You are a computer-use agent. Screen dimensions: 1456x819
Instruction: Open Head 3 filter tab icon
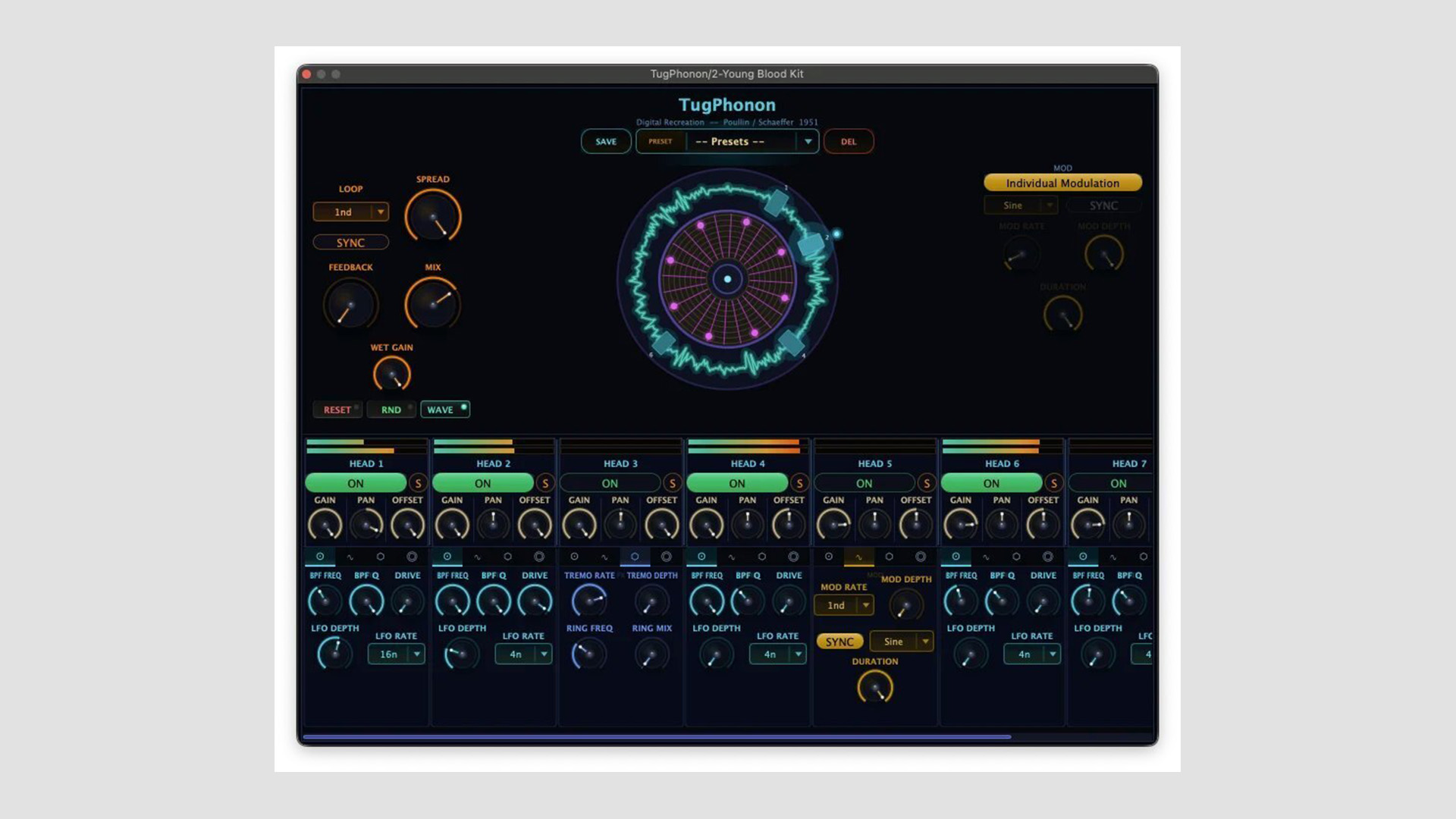pyautogui.click(x=574, y=557)
